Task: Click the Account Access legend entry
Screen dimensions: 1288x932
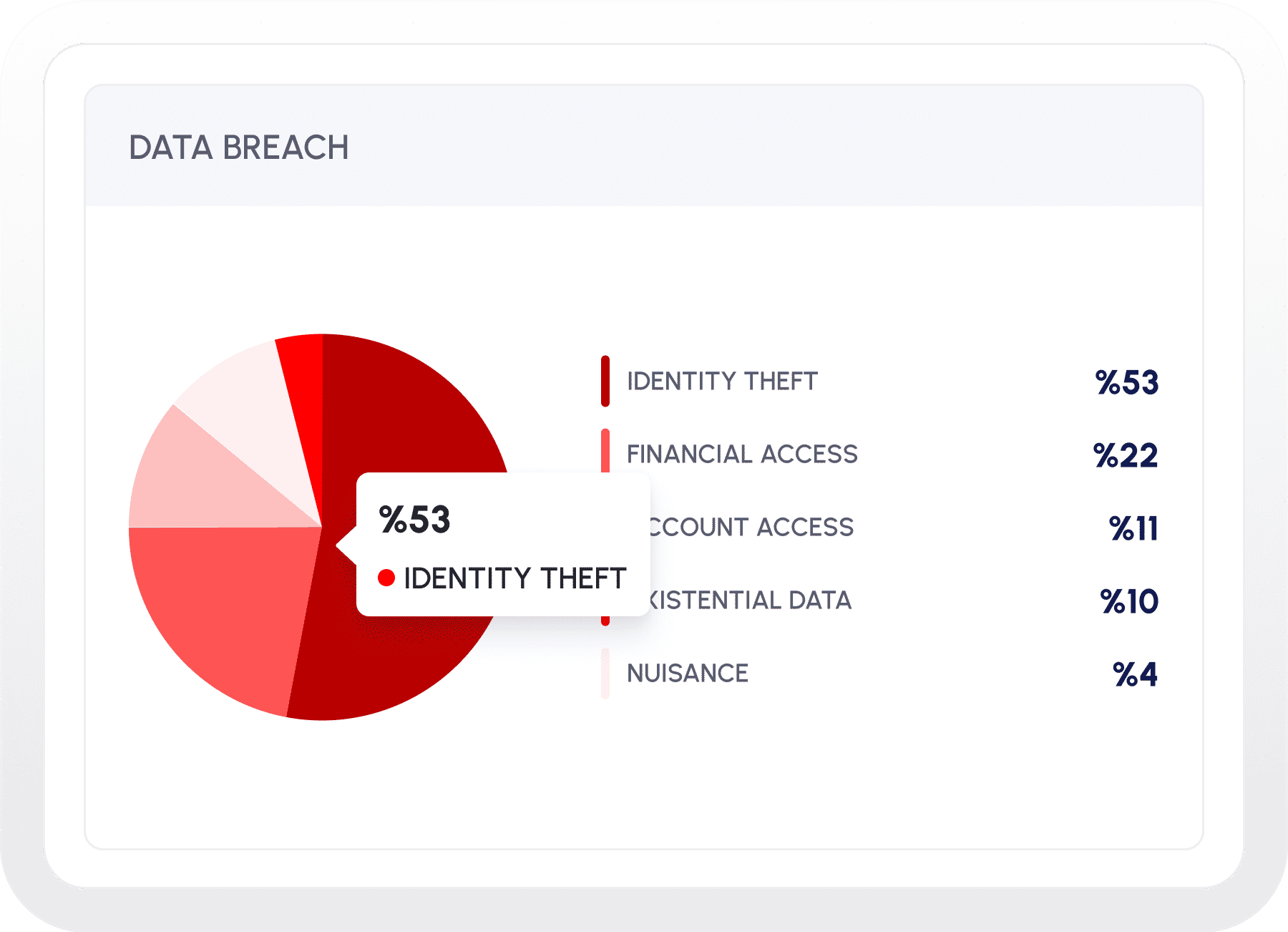Action: point(751,528)
